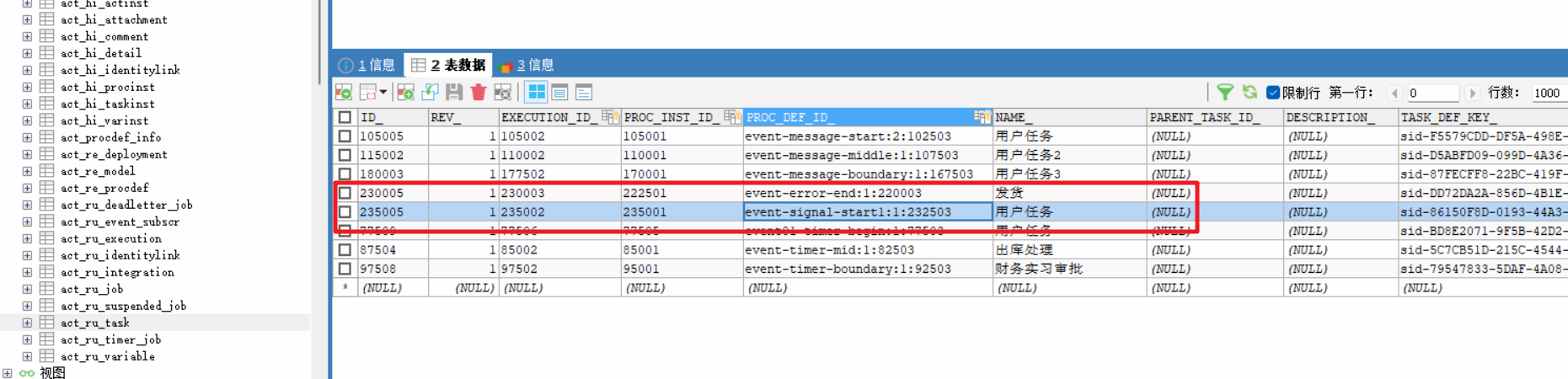This screenshot has height=379, width=1568.
Task: Refresh table data with green arrows icon
Action: click(x=1250, y=93)
